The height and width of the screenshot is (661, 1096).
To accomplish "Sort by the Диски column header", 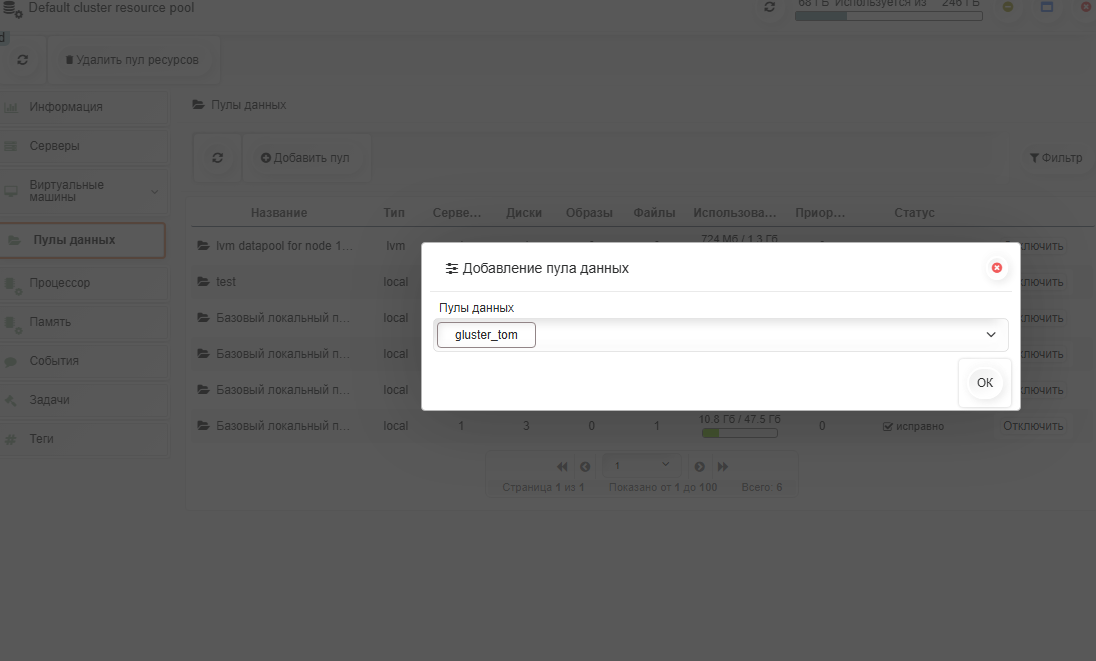I will tap(524, 212).
